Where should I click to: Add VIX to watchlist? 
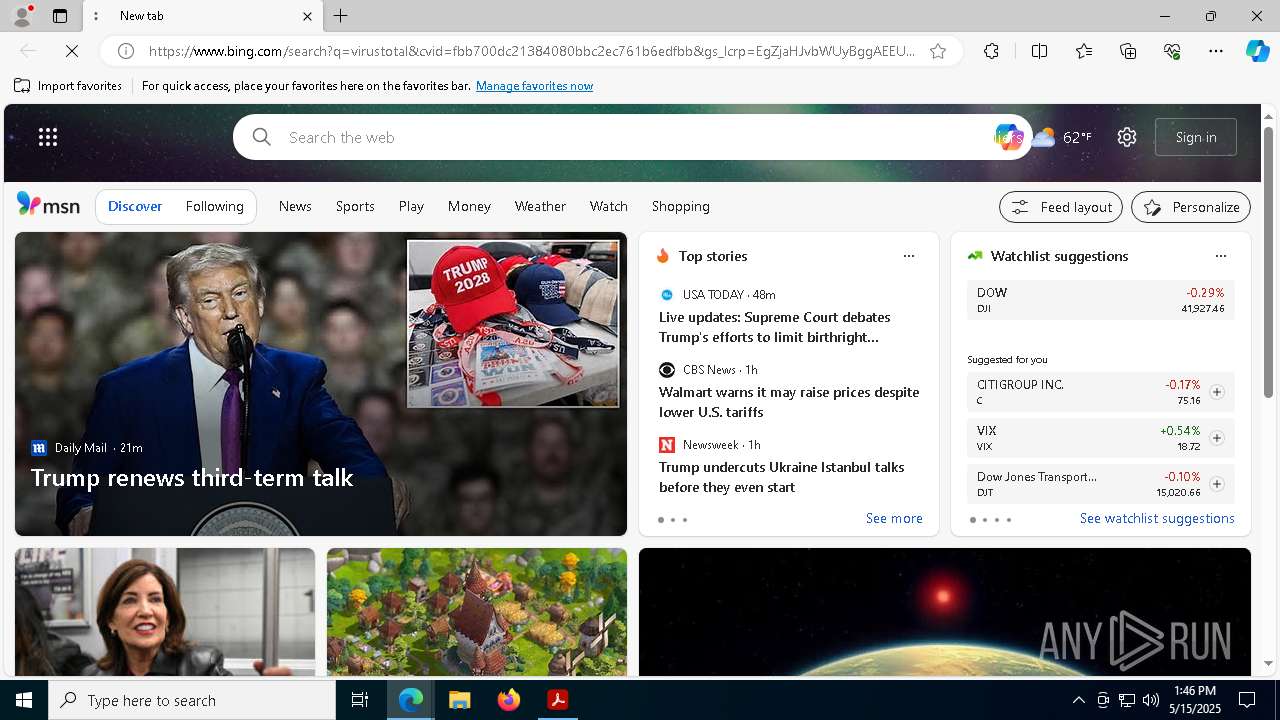point(1217,438)
